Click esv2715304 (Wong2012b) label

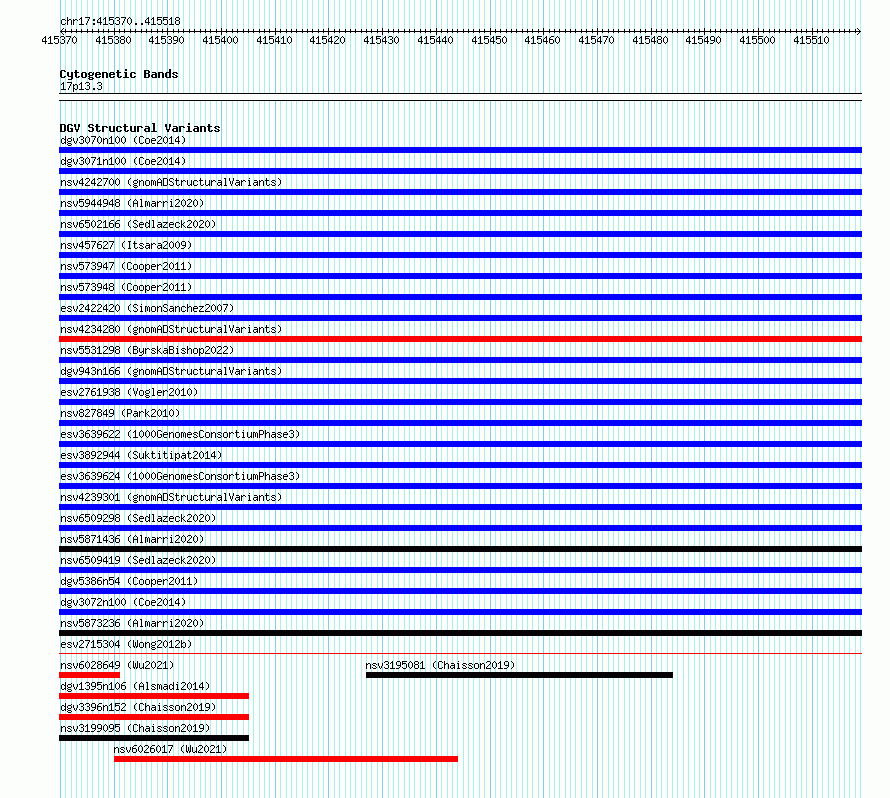coord(126,644)
